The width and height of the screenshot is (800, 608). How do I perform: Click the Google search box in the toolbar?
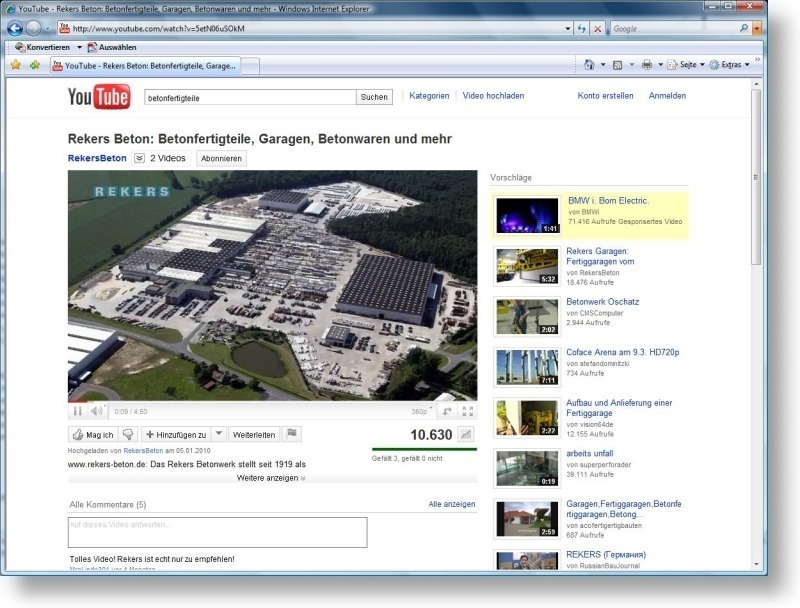tap(674, 29)
